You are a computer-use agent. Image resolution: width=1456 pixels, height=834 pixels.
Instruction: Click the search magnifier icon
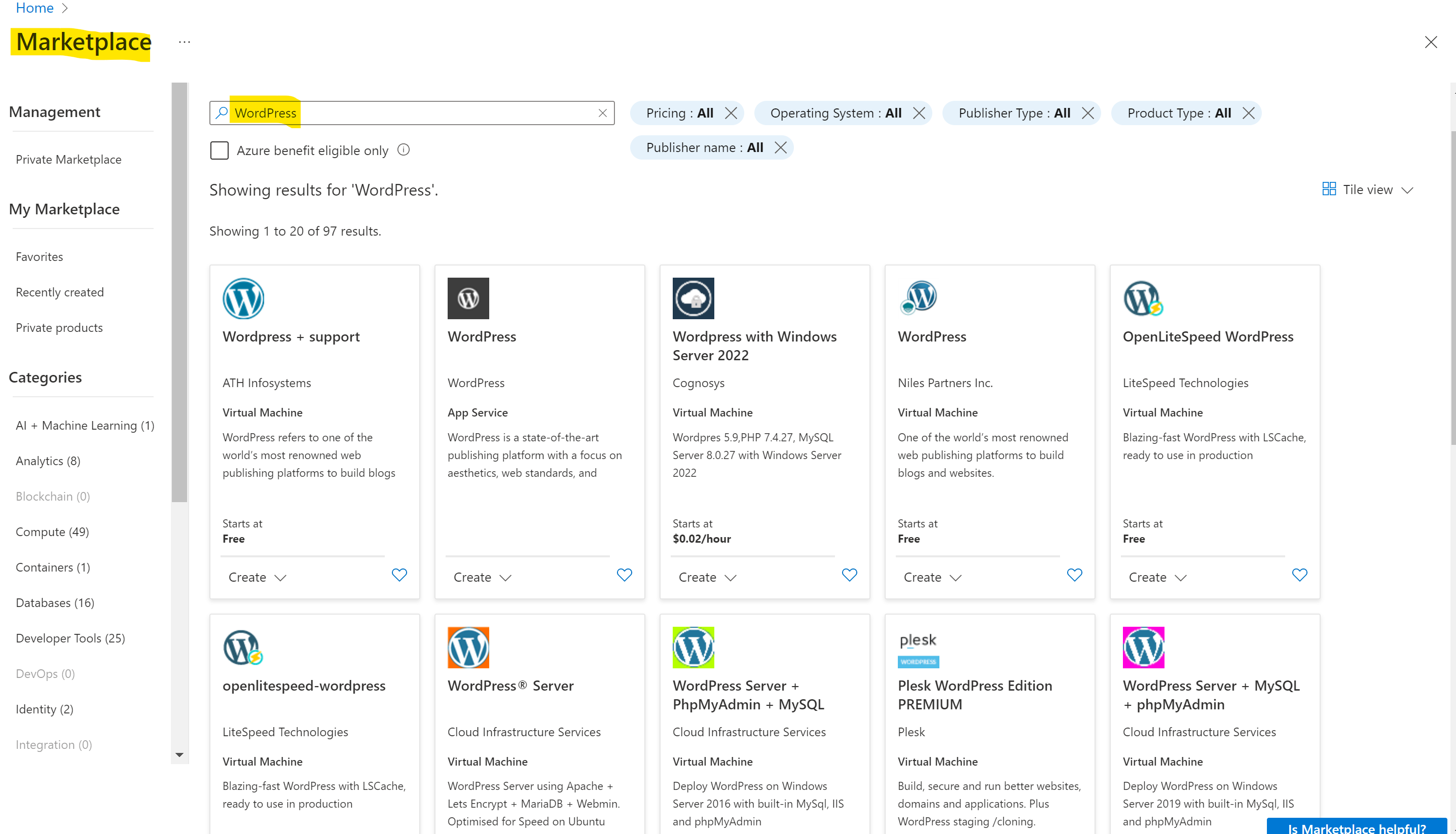222,113
